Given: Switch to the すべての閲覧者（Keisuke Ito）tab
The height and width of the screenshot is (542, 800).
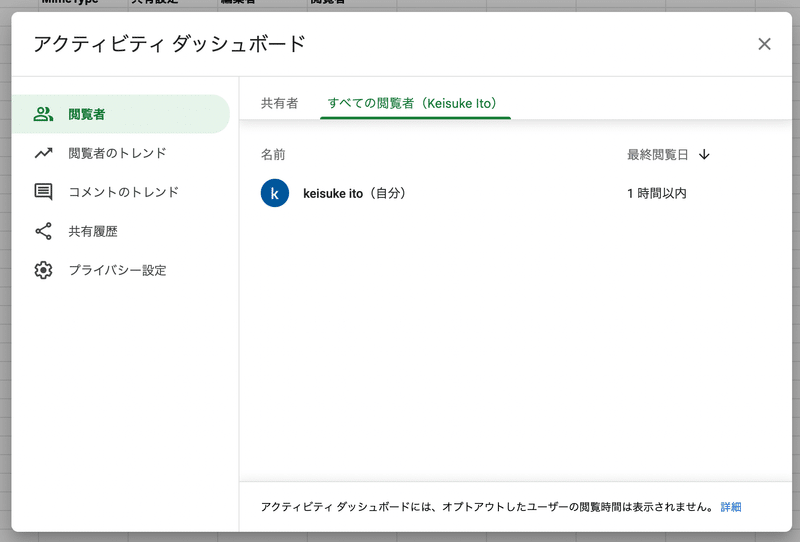Looking at the screenshot, I should coord(415,103).
